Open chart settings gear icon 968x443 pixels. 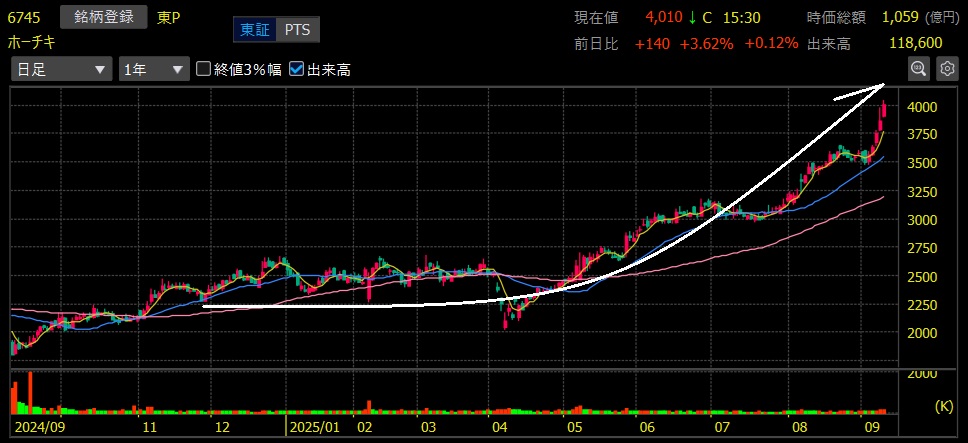click(x=947, y=68)
